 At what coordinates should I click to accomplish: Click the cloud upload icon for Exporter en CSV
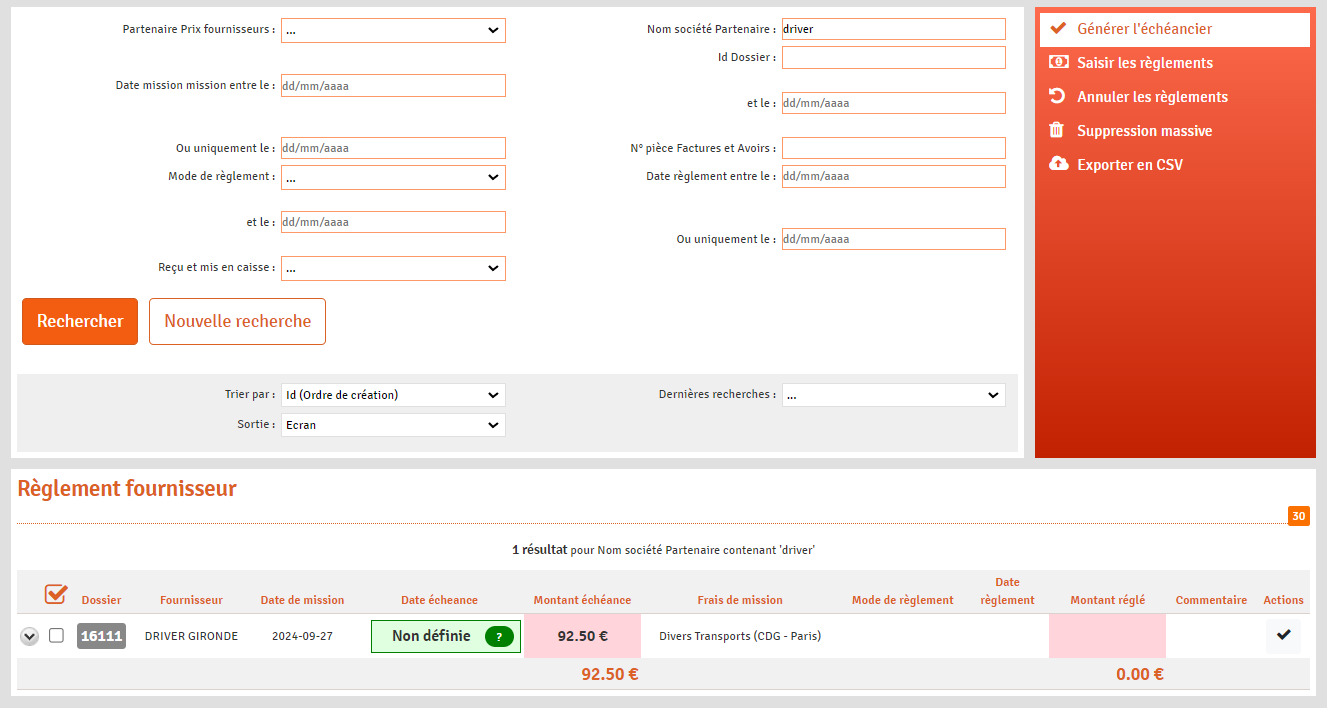point(1058,164)
